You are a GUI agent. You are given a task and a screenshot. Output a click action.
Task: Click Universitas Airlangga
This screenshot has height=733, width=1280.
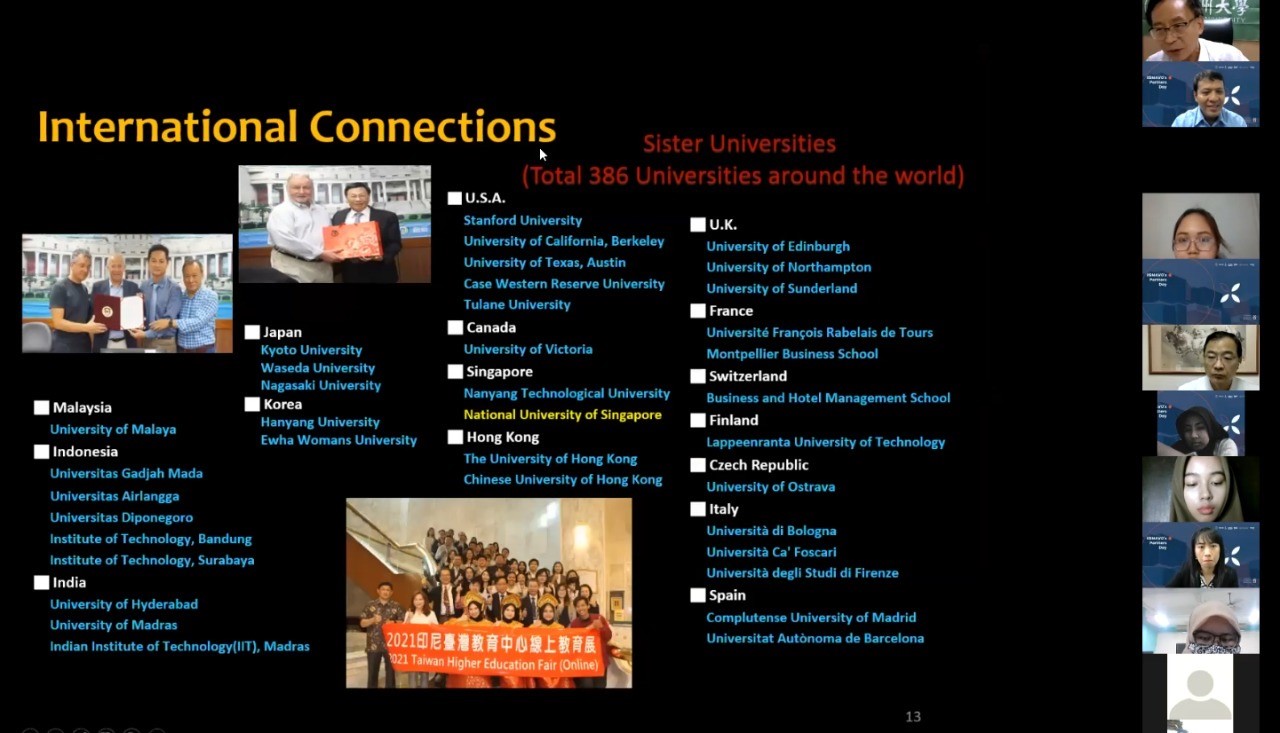pyautogui.click(x=115, y=496)
